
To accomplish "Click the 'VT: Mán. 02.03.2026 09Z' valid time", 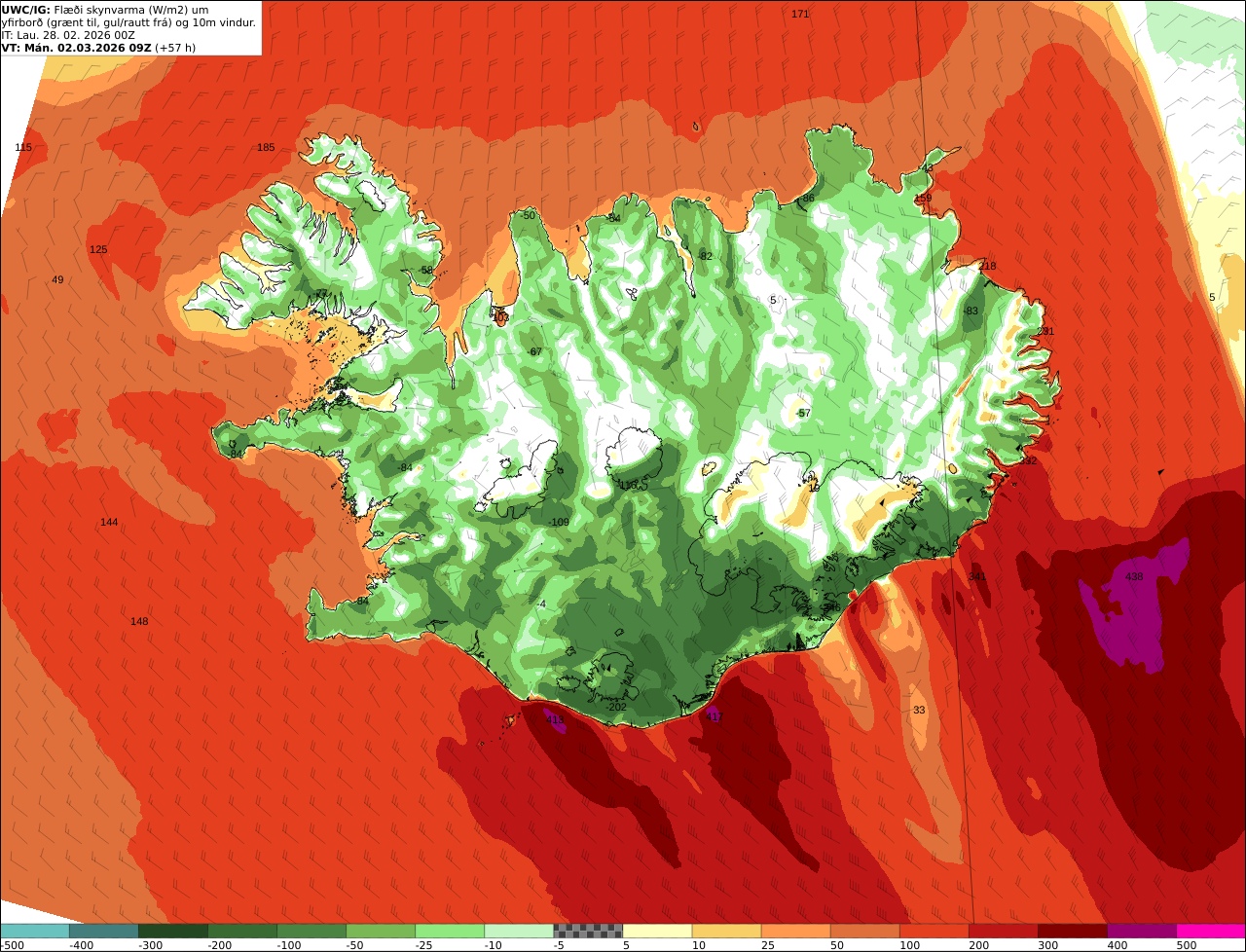I will (x=76, y=47).
